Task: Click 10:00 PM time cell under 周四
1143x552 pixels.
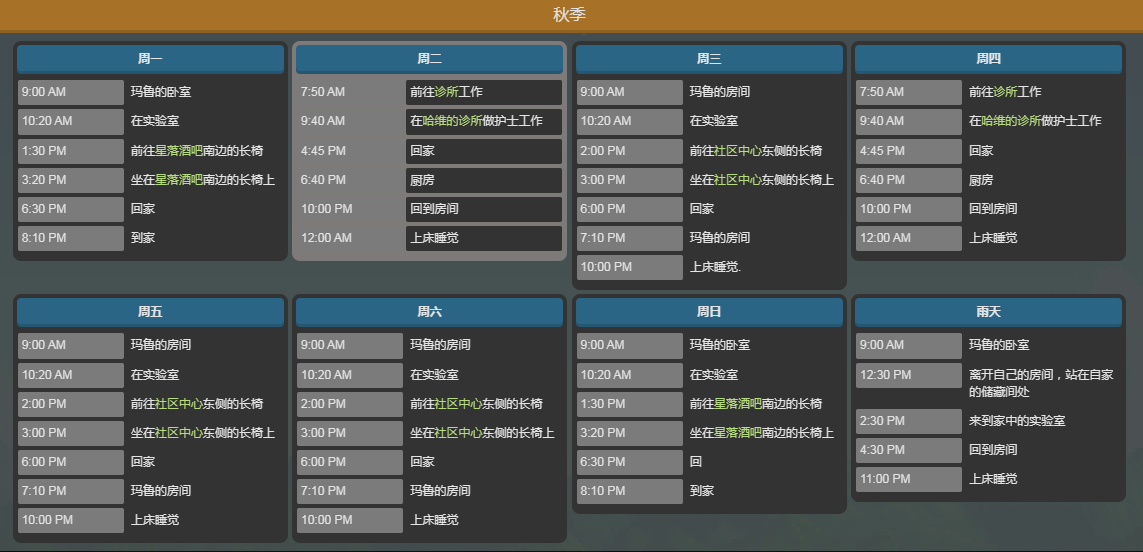Action: pyautogui.click(x=909, y=209)
